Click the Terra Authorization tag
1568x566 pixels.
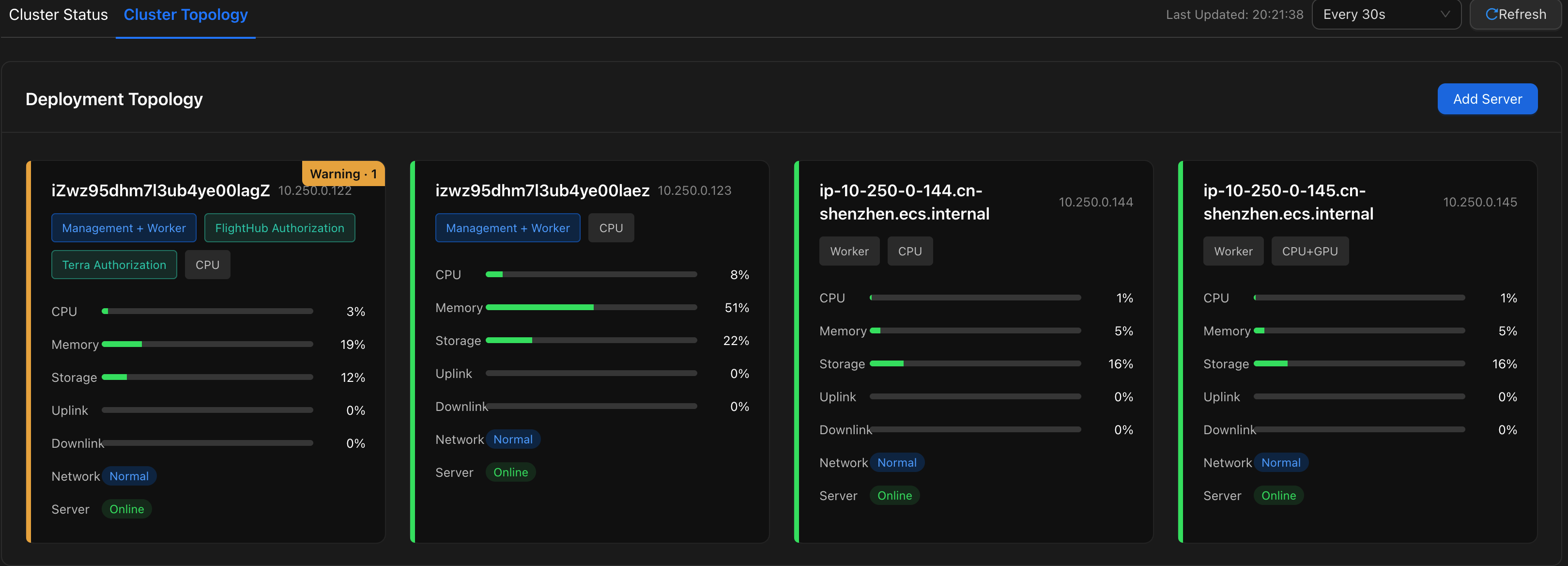(x=114, y=265)
